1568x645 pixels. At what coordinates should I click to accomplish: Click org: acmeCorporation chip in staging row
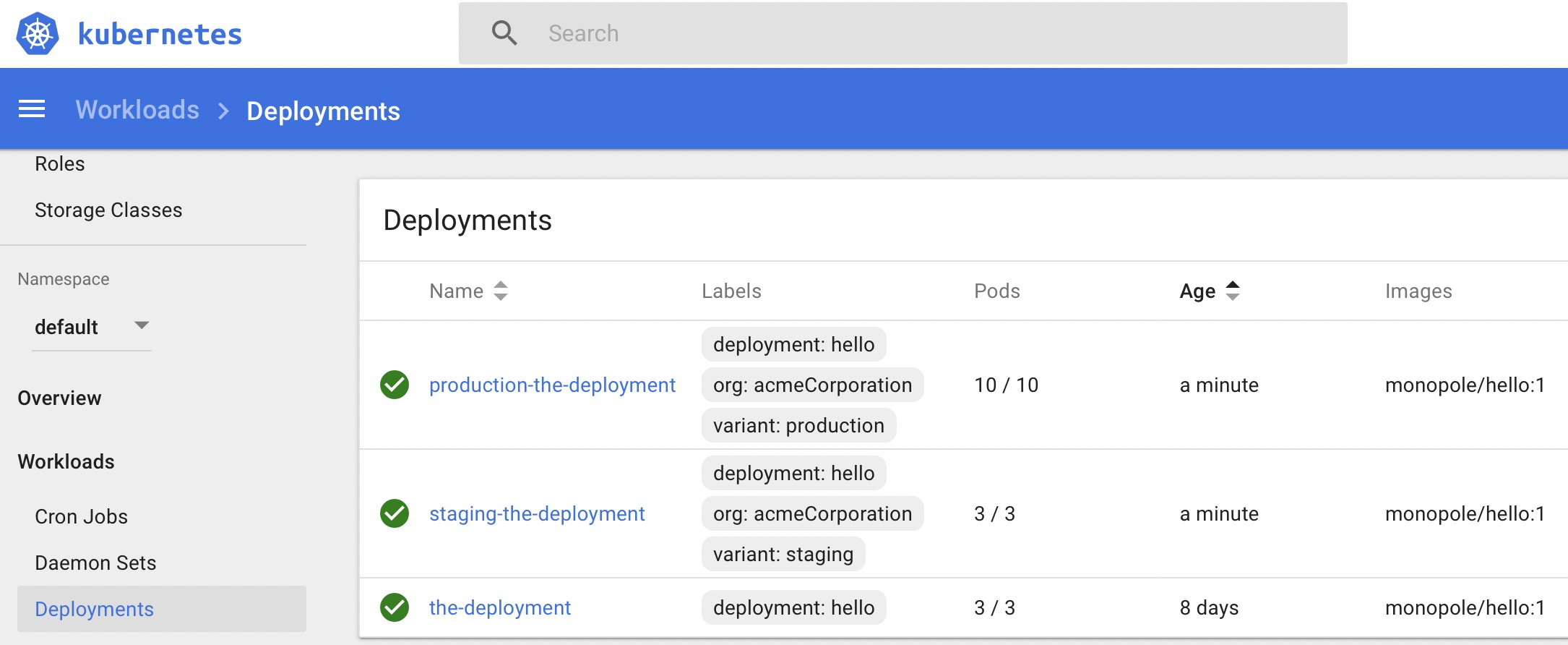(813, 513)
